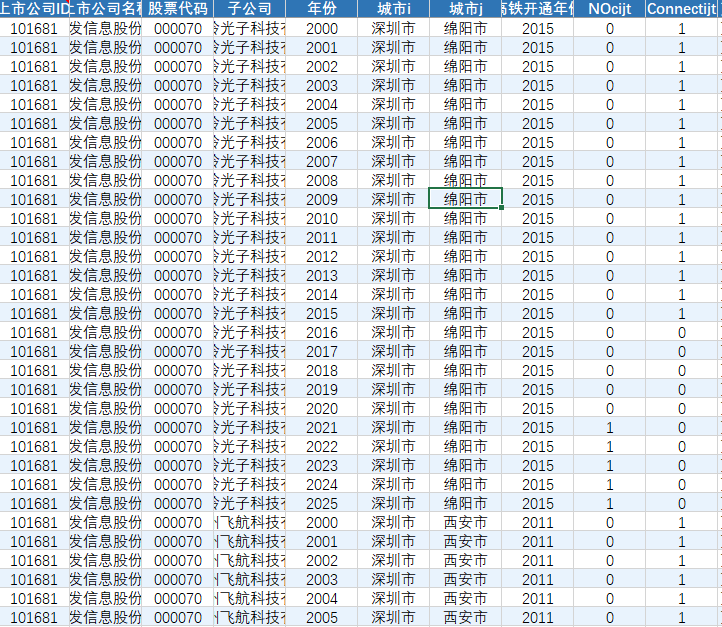This screenshot has width=722, height=627.
Task: Click the 年份 column header
Action: (x=321, y=9)
